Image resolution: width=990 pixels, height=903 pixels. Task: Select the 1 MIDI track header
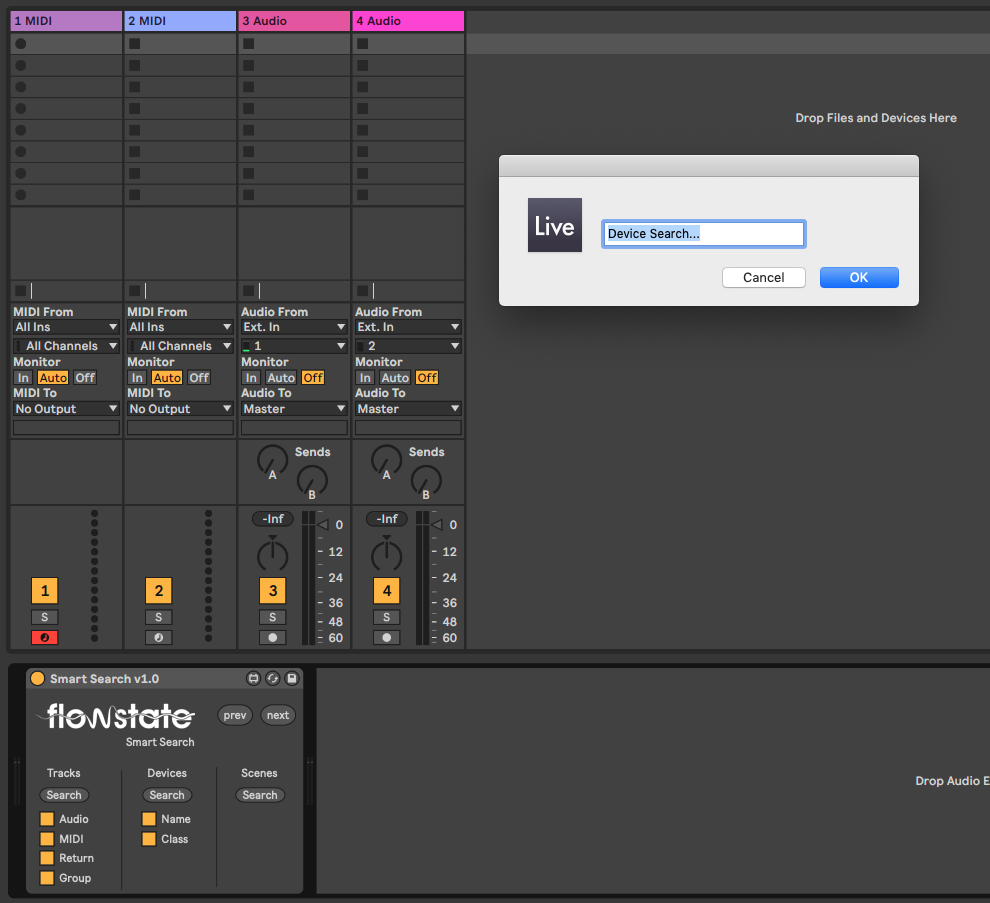pyautogui.click(x=66, y=21)
